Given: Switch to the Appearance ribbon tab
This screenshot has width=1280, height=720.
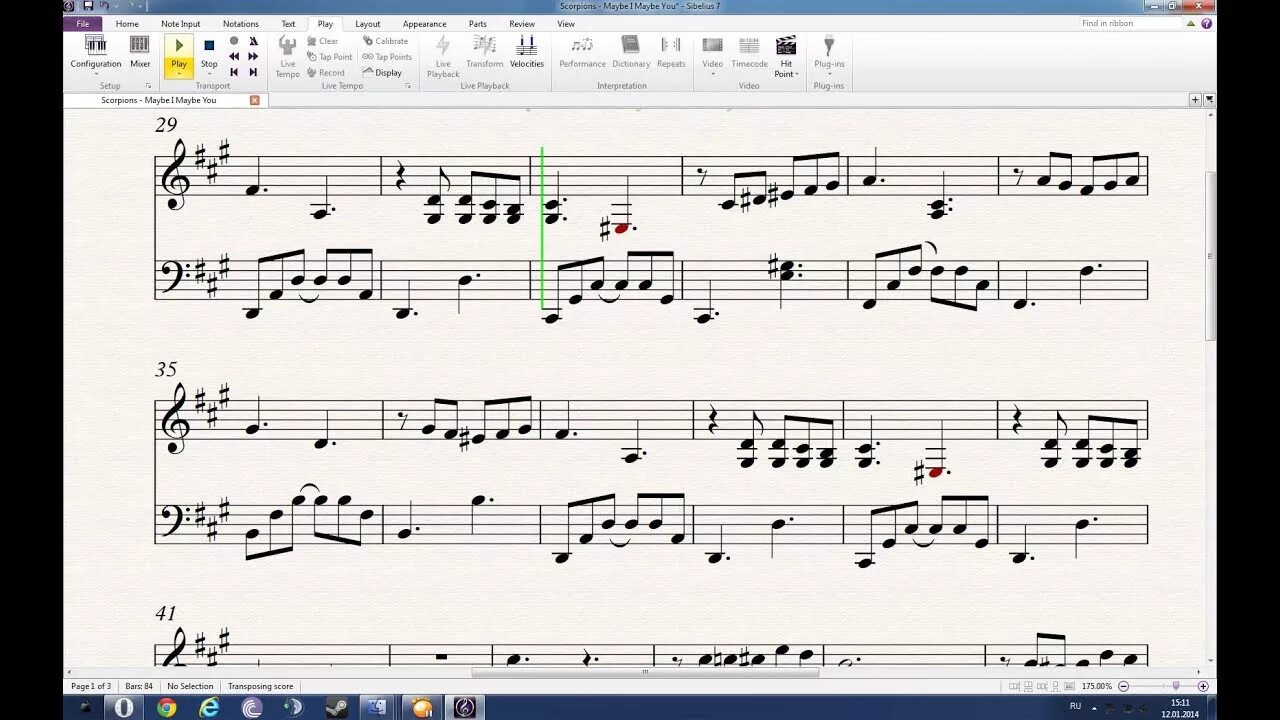Looking at the screenshot, I should [x=425, y=24].
